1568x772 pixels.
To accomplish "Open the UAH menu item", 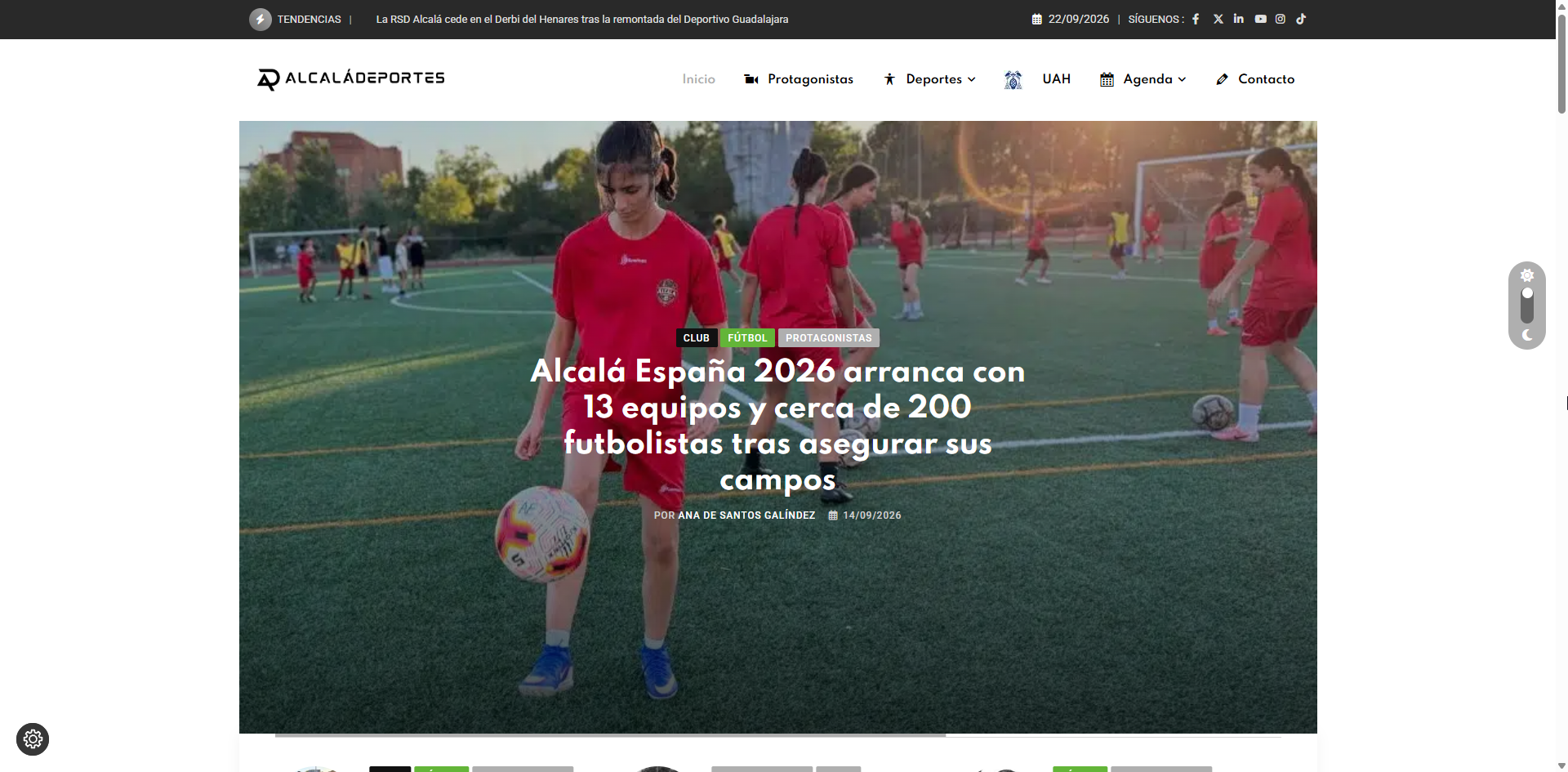I will click(x=1056, y=79).
